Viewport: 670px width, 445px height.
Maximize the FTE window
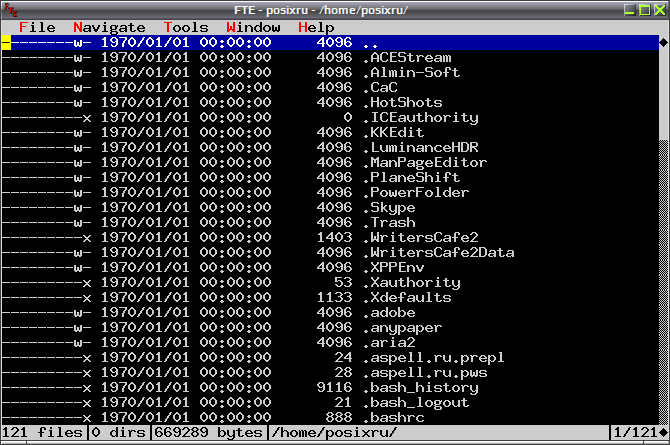tap(644, 10)
